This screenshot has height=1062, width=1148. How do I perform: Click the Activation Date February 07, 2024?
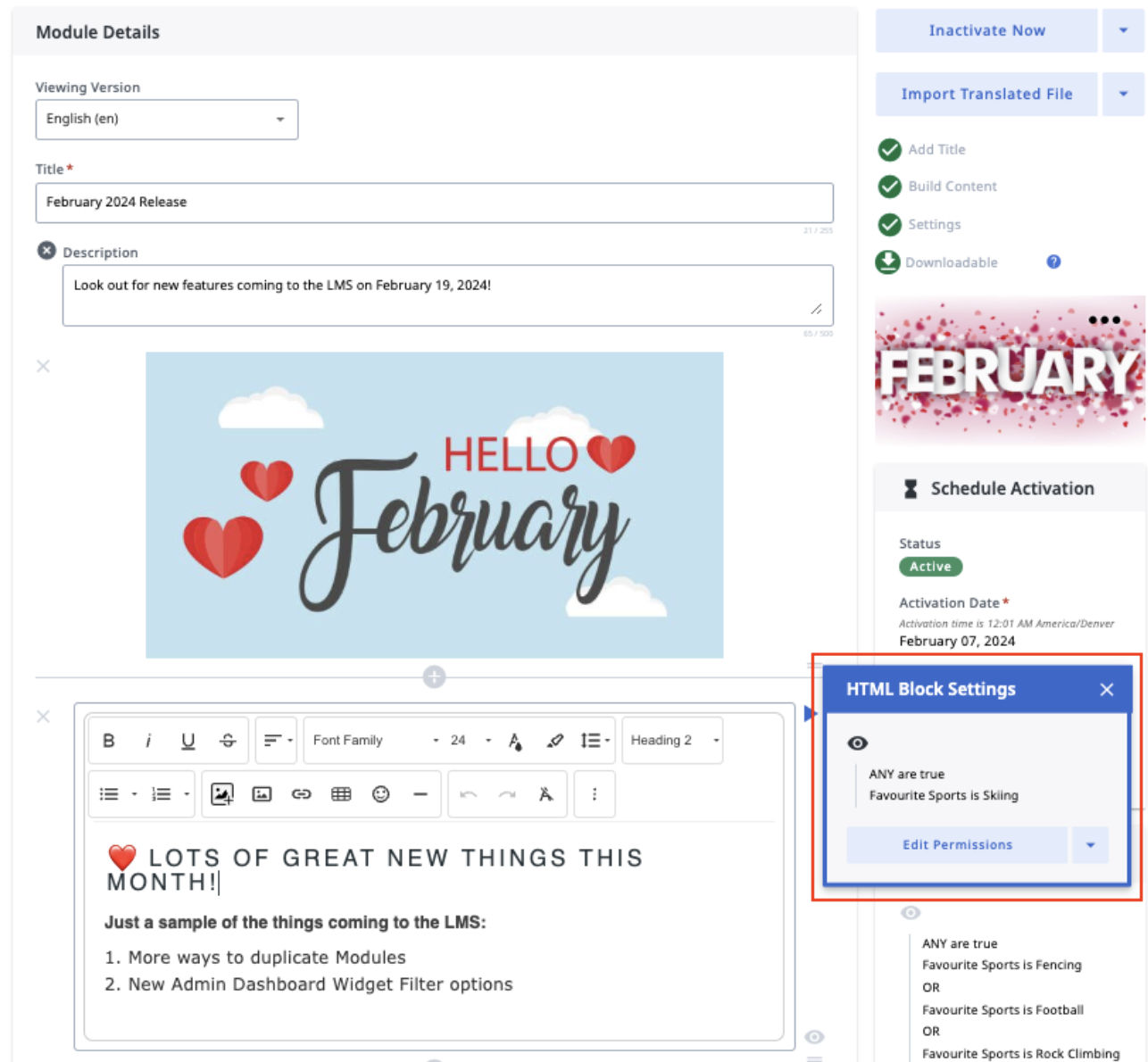click(x=957, y=641)
